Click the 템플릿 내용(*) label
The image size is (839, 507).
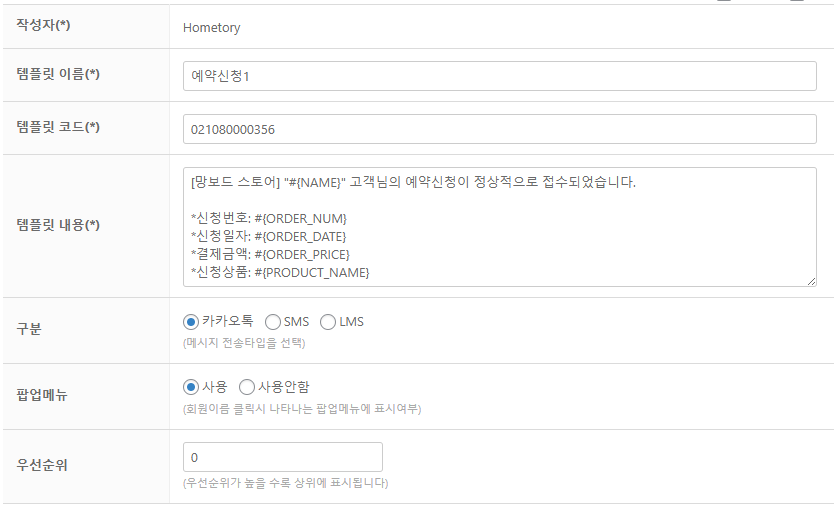tap(58, 225)
